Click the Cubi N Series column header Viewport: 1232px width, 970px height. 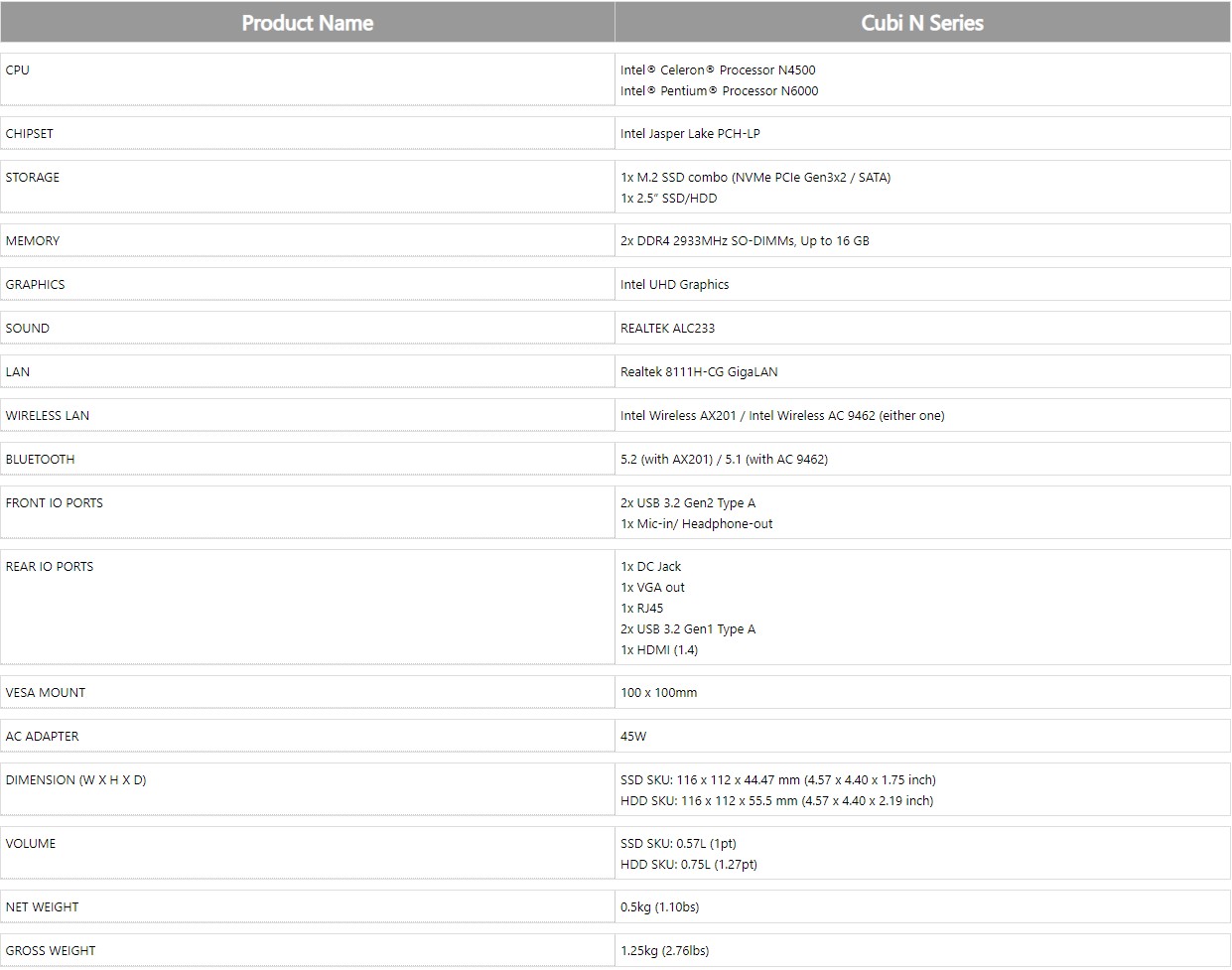(x=922, y=23)
